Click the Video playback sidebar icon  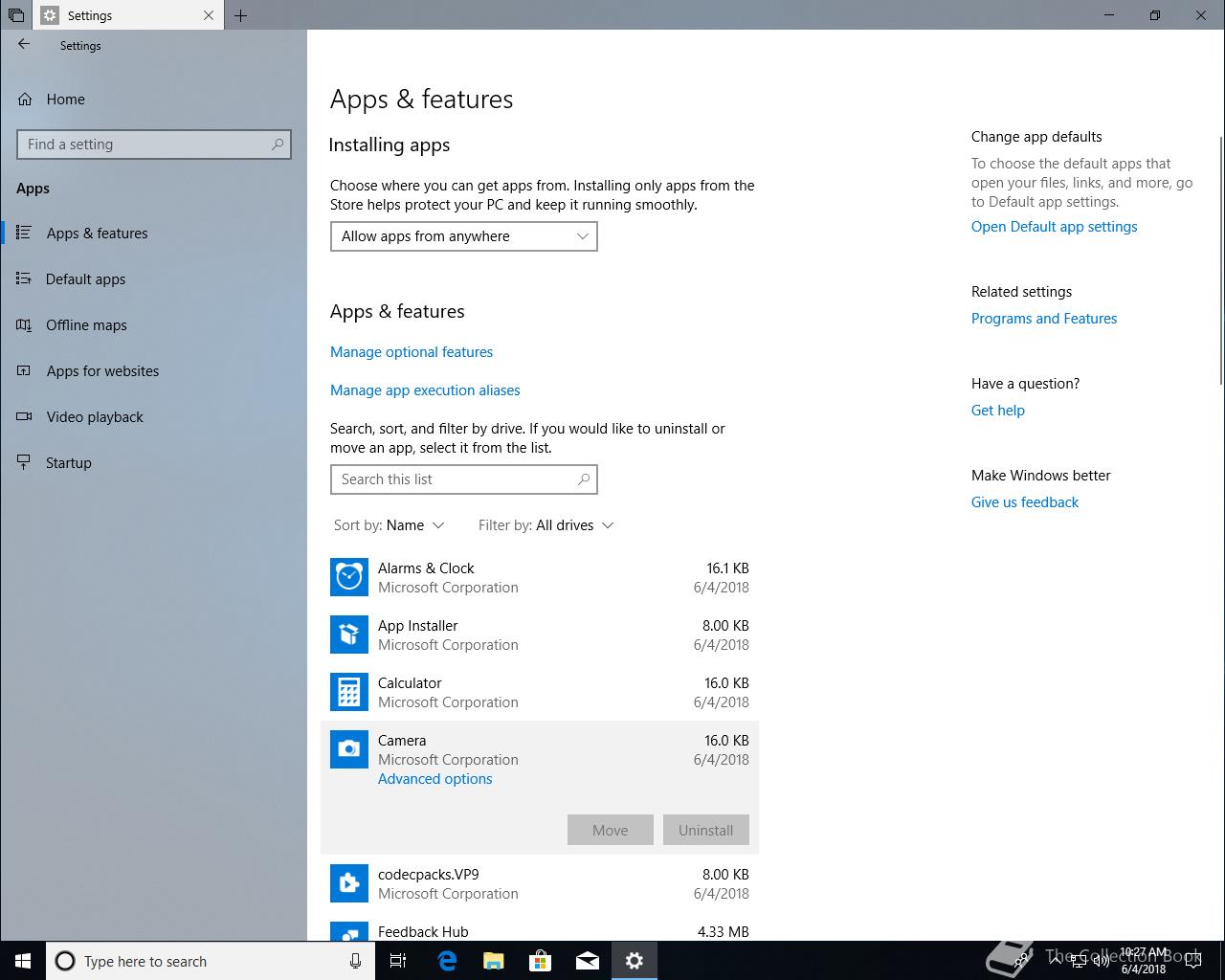(x=25, y=416)
